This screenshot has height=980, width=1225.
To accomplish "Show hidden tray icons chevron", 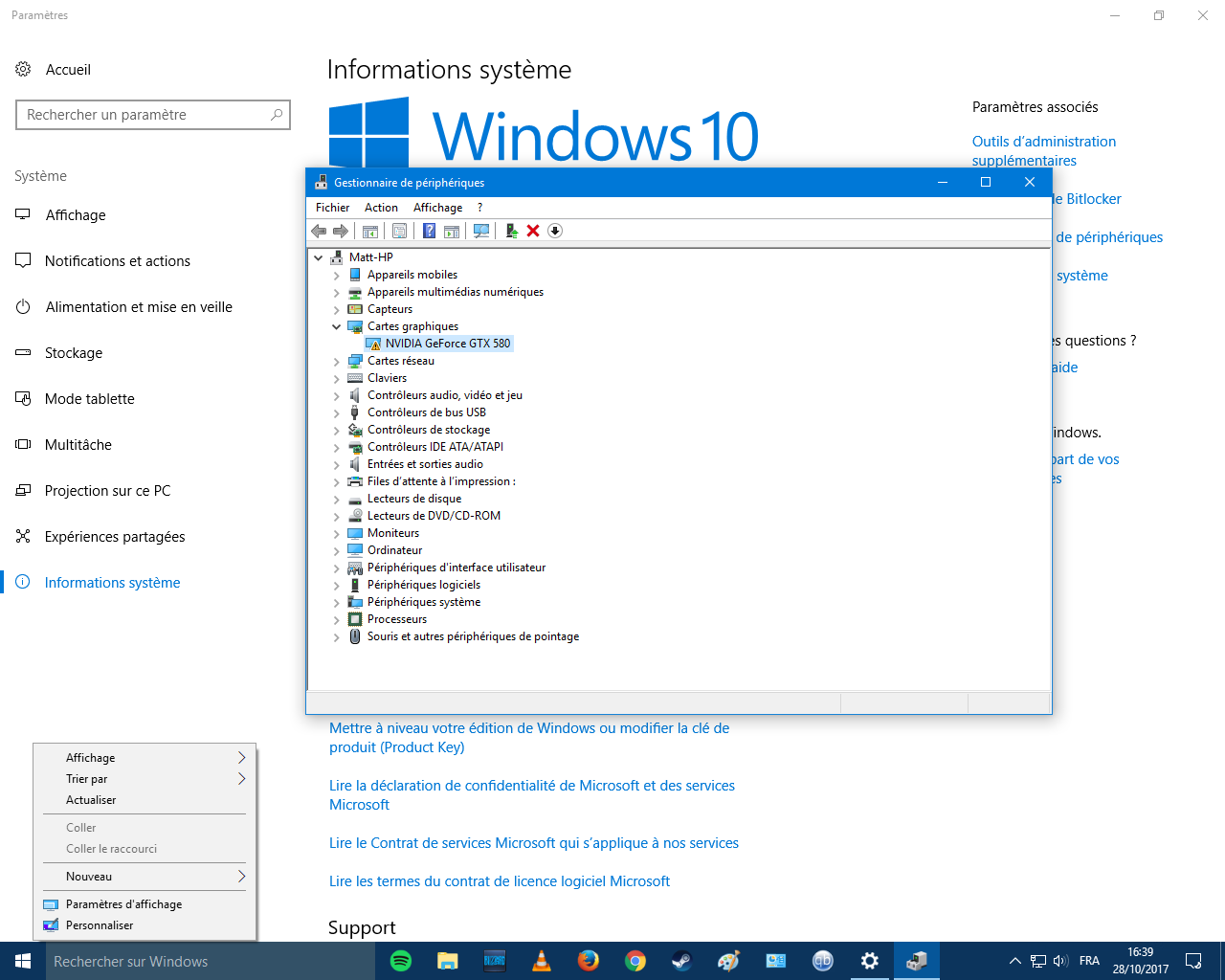I will (1014, 961).
